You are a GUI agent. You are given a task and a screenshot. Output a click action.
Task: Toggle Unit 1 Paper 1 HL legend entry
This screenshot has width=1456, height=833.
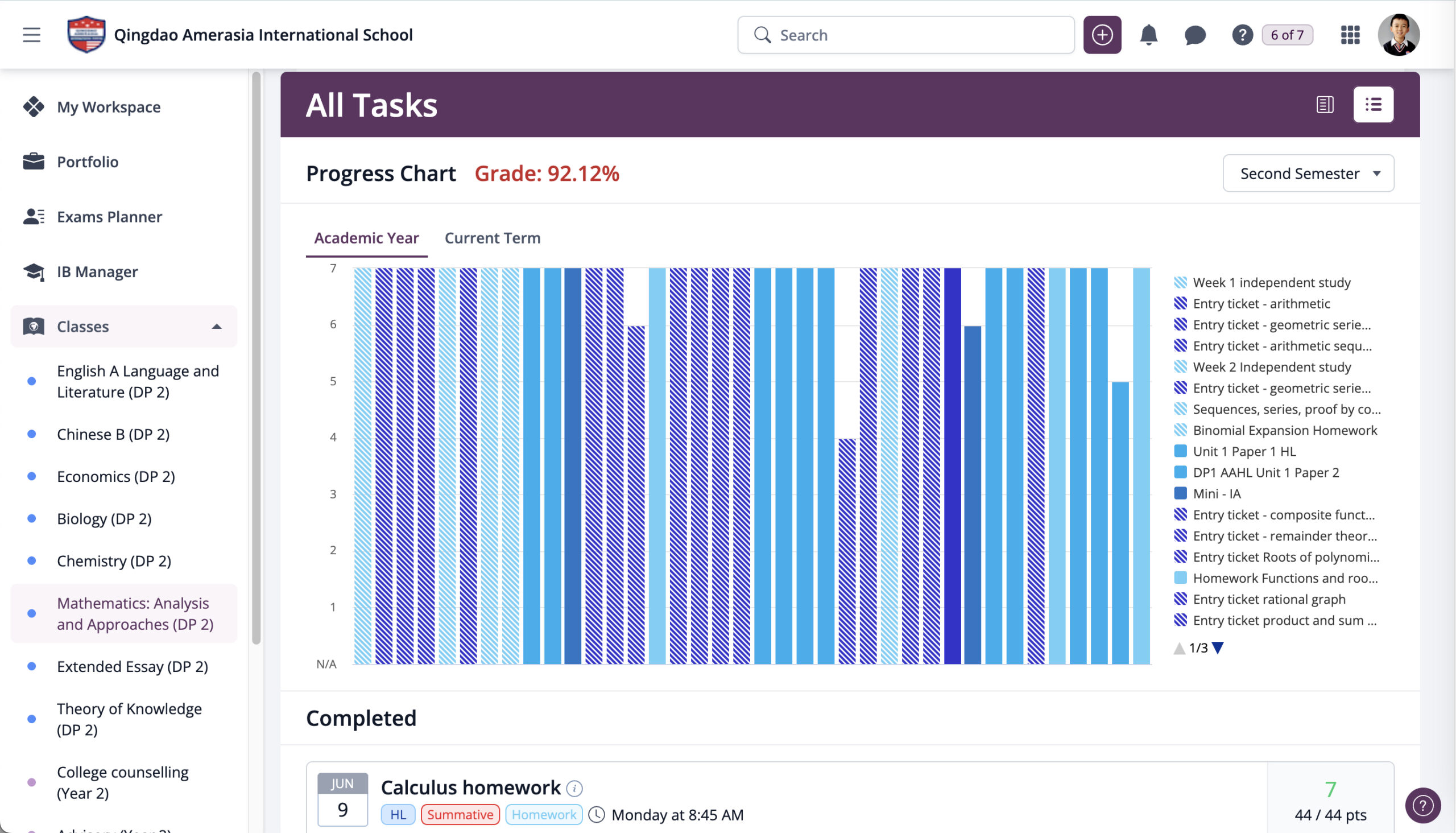(1244, 451)
